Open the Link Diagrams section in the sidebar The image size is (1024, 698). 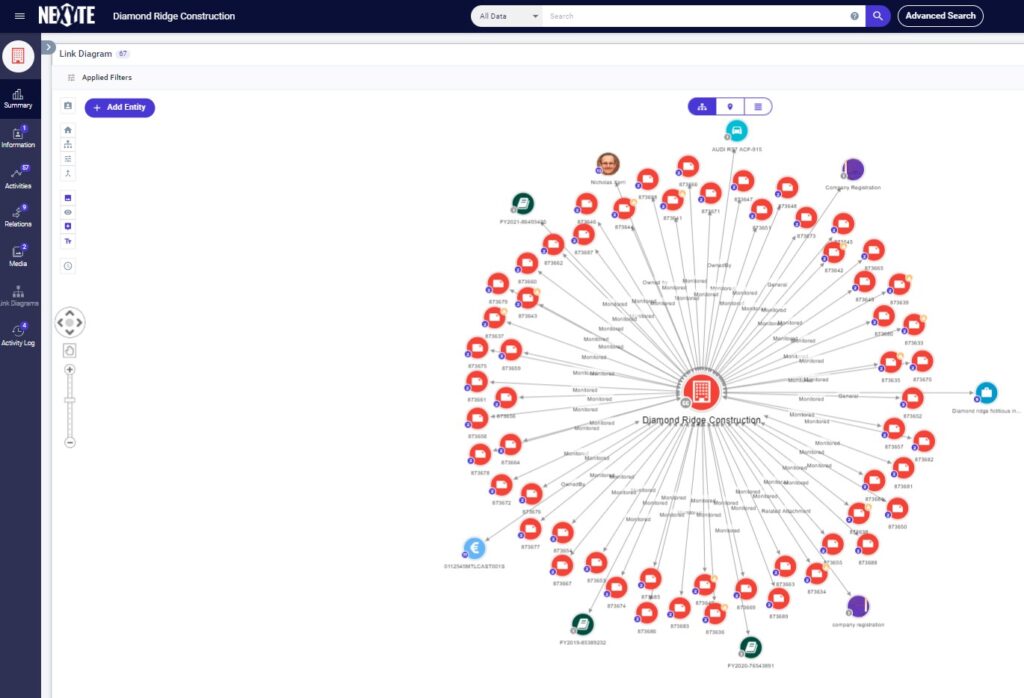coord(18,296)
